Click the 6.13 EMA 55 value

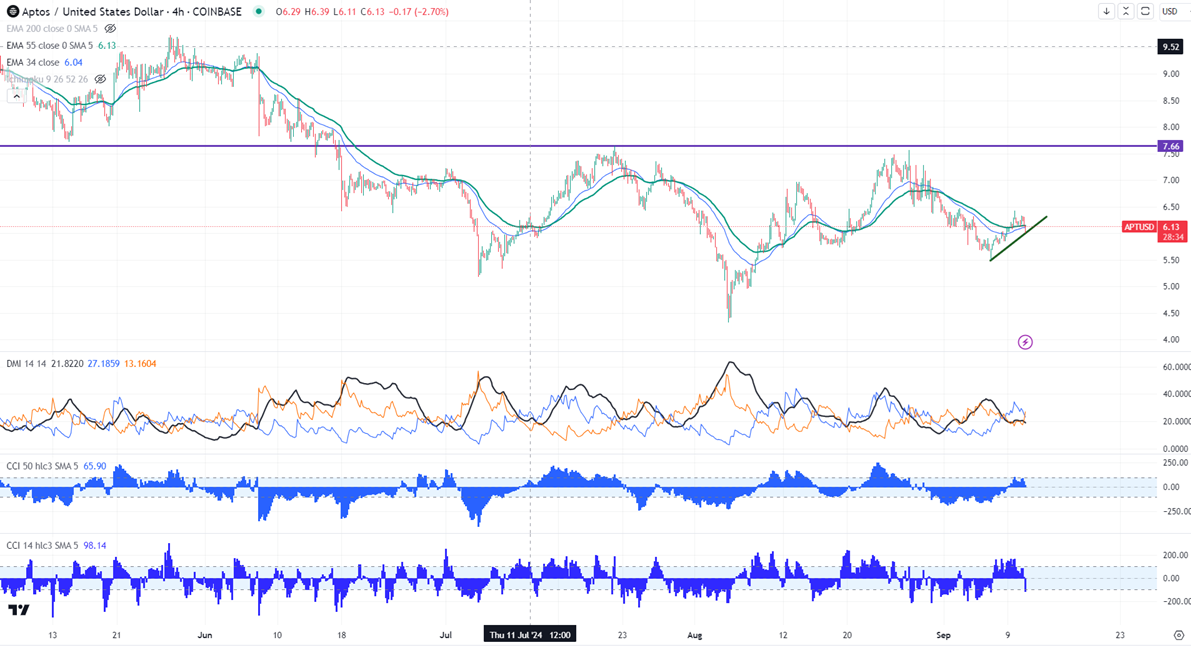pyautogui.click(x=107, y=46)
